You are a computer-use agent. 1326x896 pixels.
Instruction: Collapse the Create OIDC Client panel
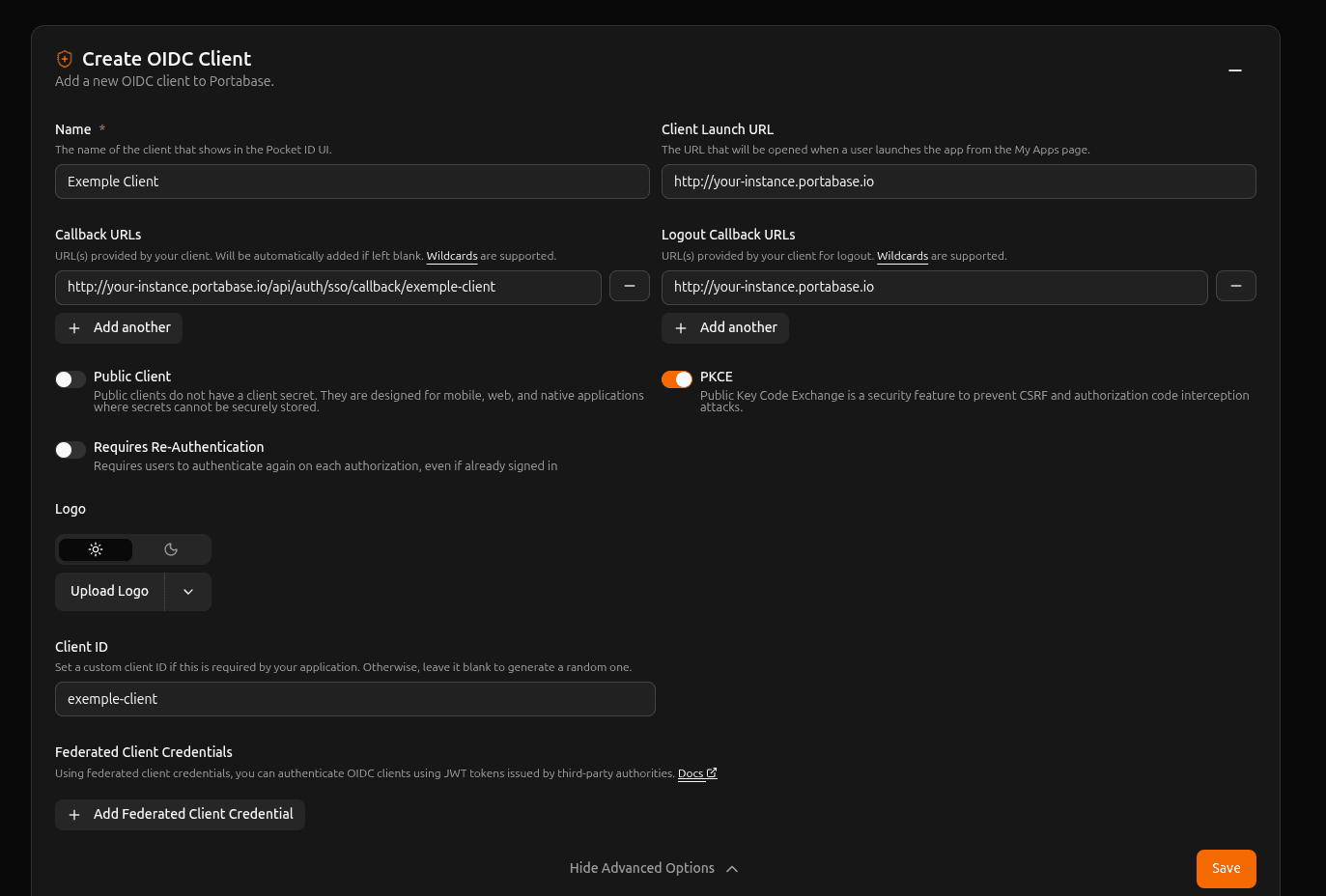click(1235, 70)
